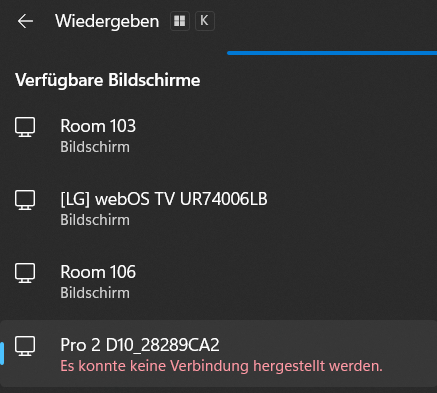The height and width of the screenshot is (393, 437).
Task: Click the K key shortcut badge
Action: tap(204, 21)
